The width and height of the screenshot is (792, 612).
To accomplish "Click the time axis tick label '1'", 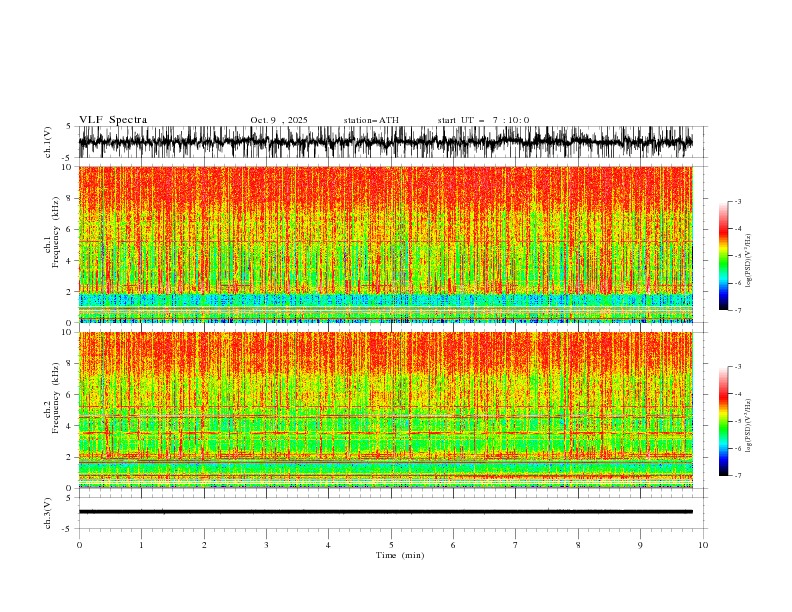I will 141,545.
